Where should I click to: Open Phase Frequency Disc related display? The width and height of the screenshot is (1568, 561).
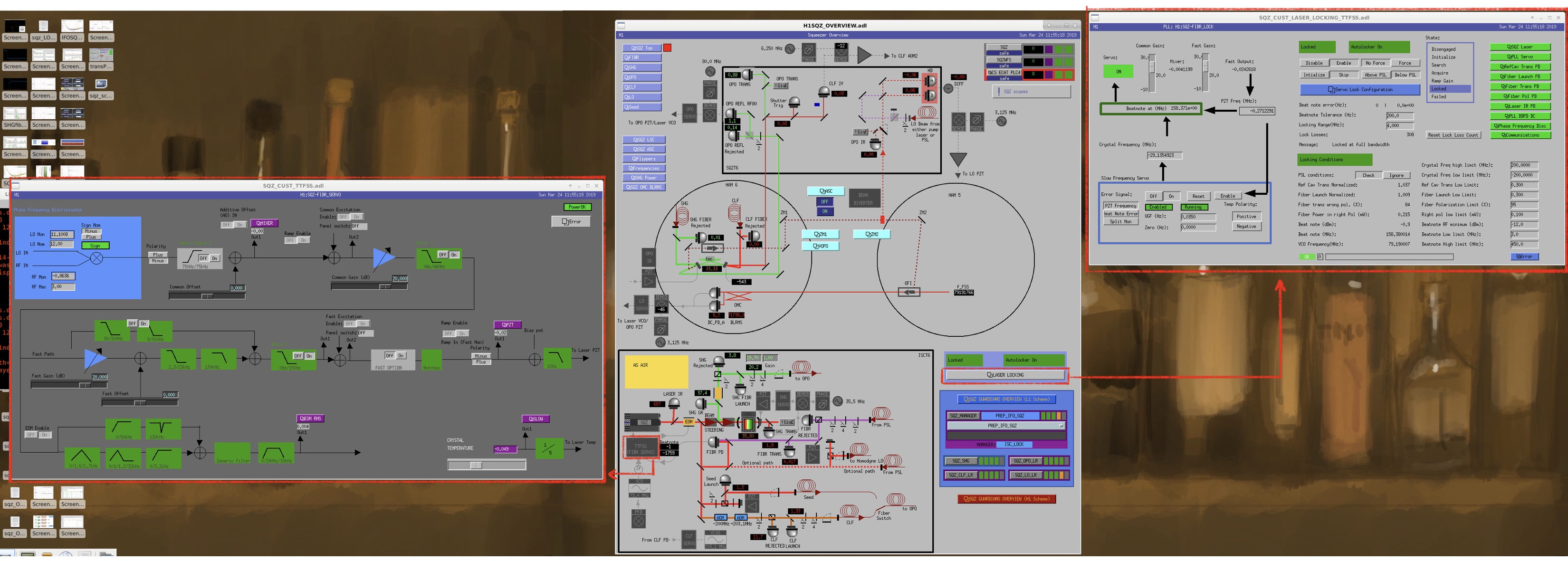point(1520,126)
